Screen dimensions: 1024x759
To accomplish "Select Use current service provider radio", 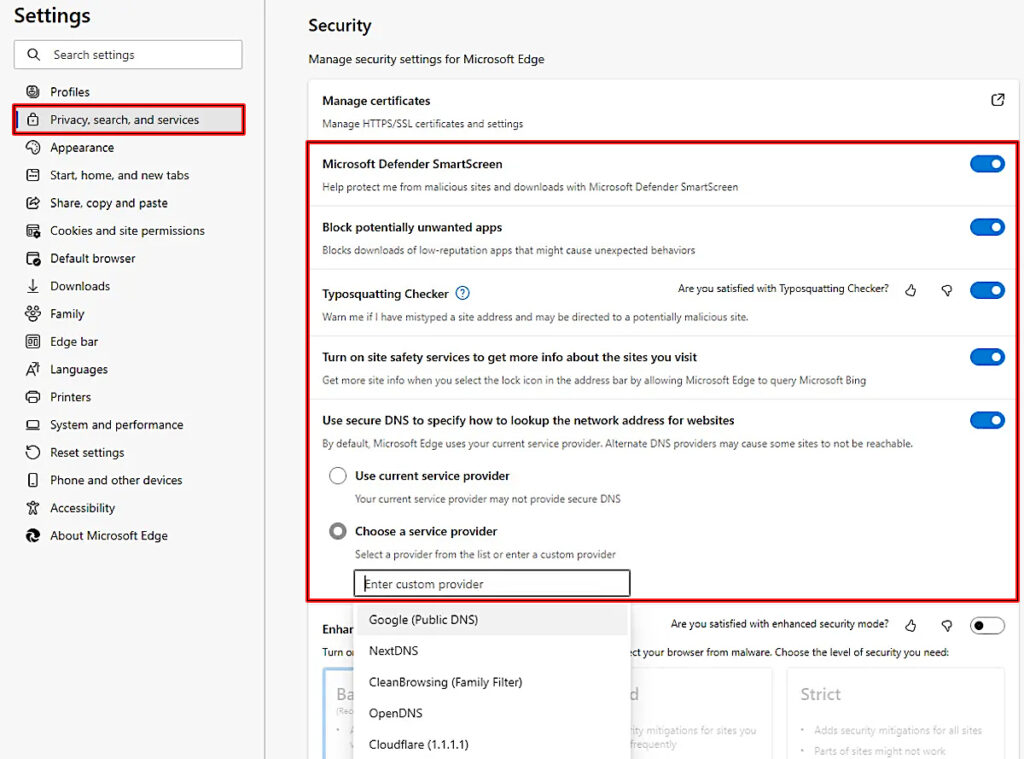I will pyautogui.click(x=338, y=476).
